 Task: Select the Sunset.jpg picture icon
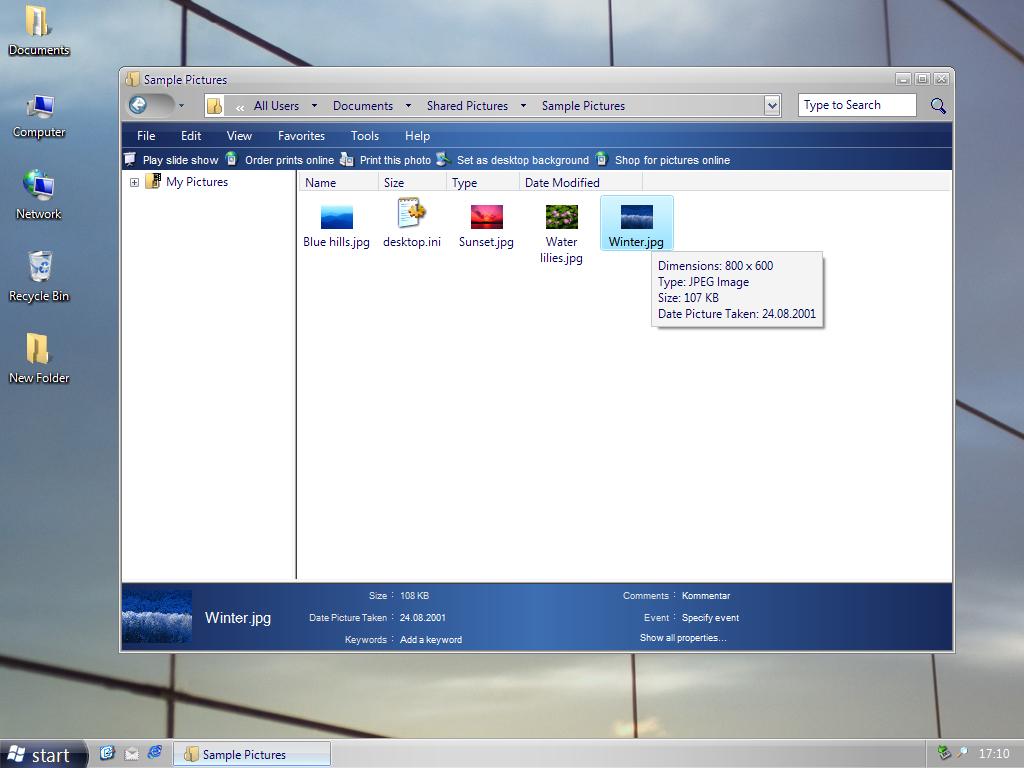point(486,217)
